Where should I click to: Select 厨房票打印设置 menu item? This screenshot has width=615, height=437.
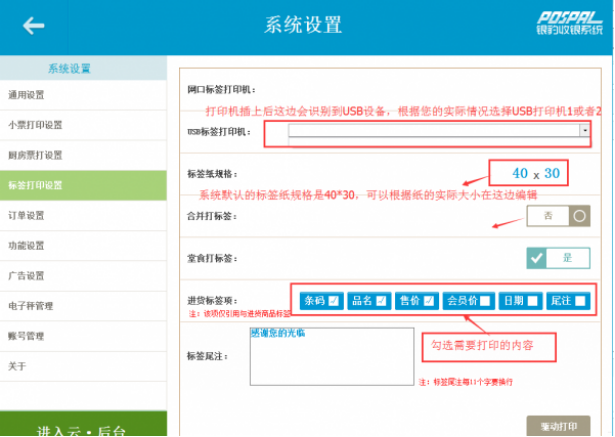click(x=35, y=155)
